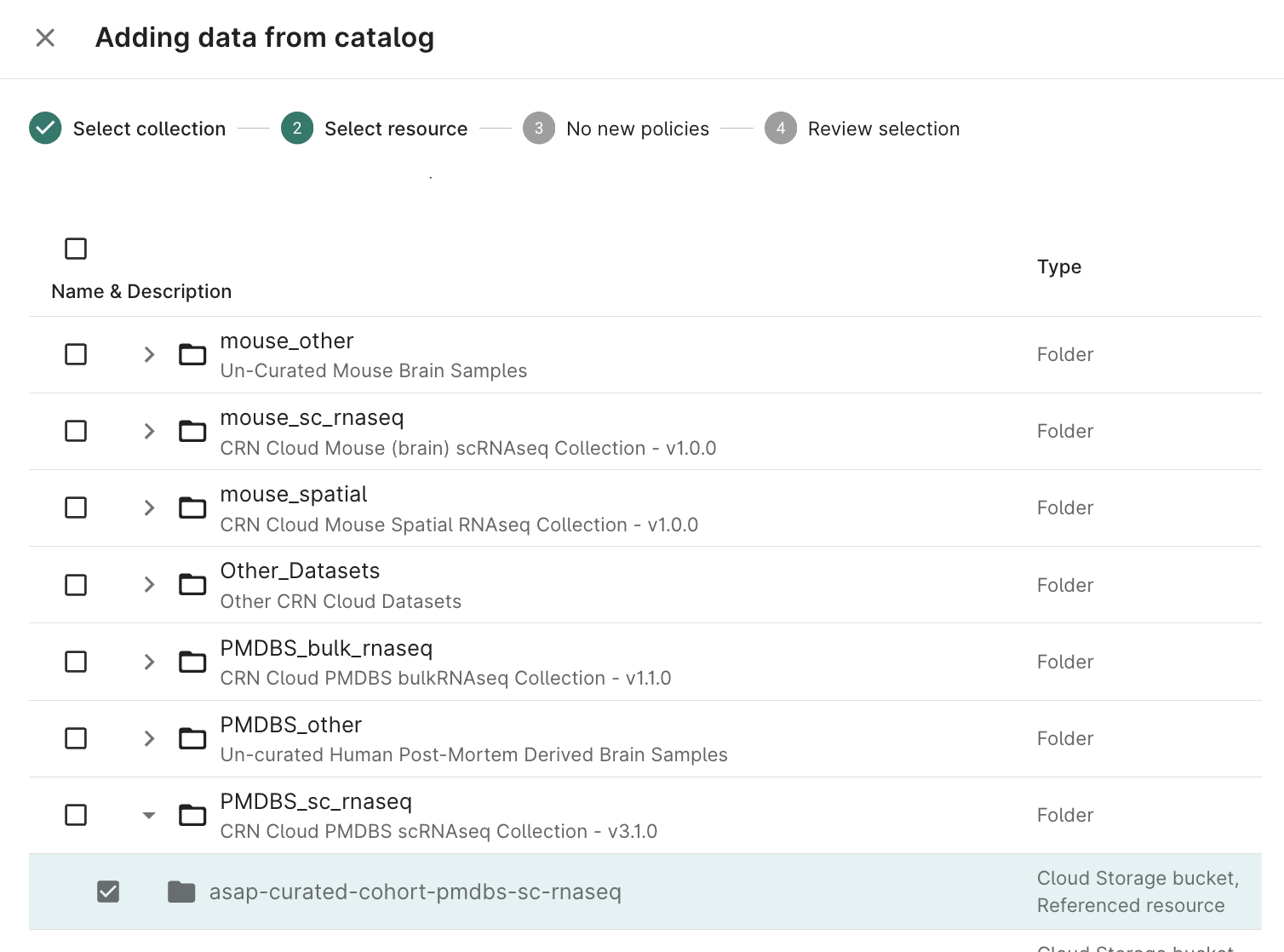Click the PMDBS_other folder icon
Viewport: 1284px width, 952px height.
[x=192, y=738]
